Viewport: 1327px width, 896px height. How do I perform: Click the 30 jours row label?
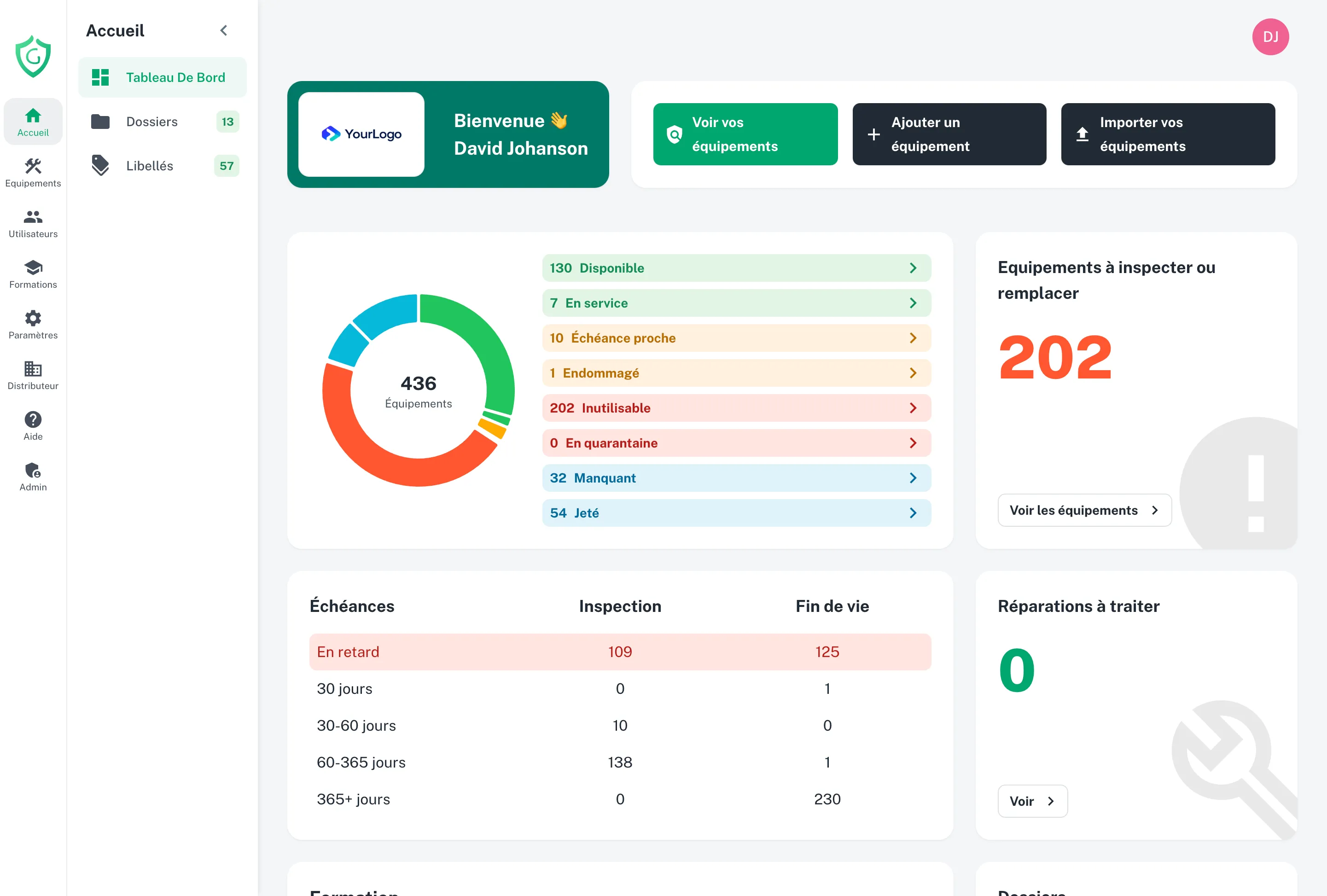click(x=344, y=689)
